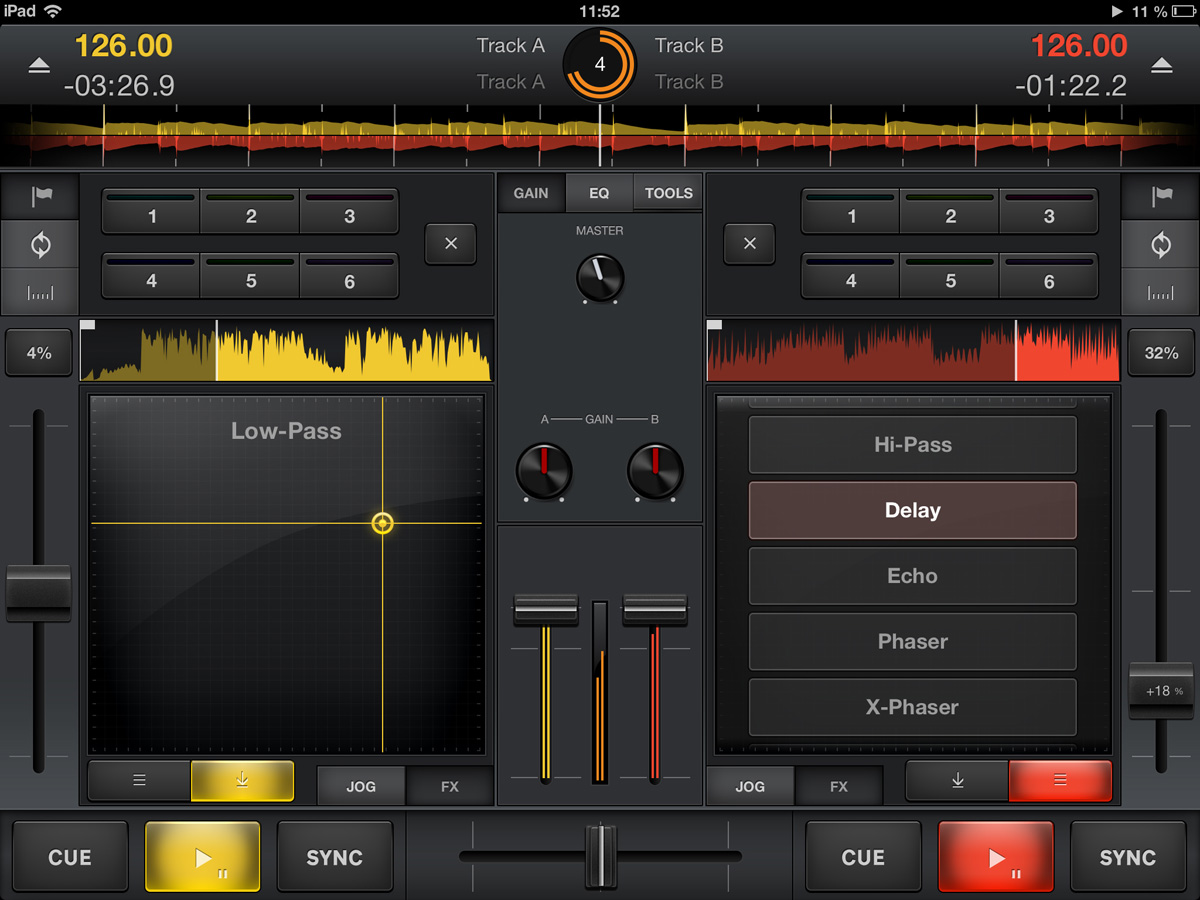Hit the SYNC button on Deck A
This screenshot has width=1200, height=900.
[335, 857]
